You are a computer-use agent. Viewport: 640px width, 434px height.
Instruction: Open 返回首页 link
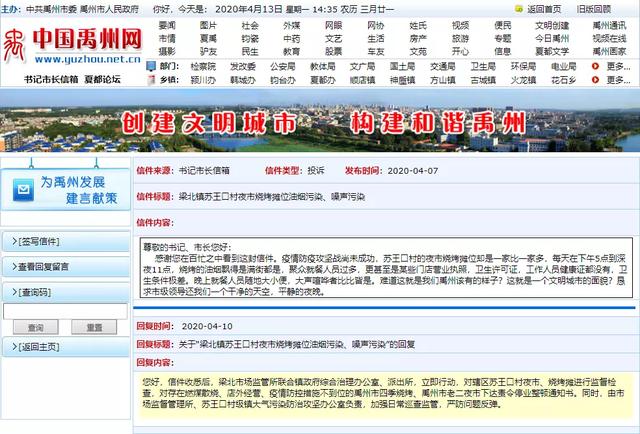pyautogui.click(x=544, y=9)
